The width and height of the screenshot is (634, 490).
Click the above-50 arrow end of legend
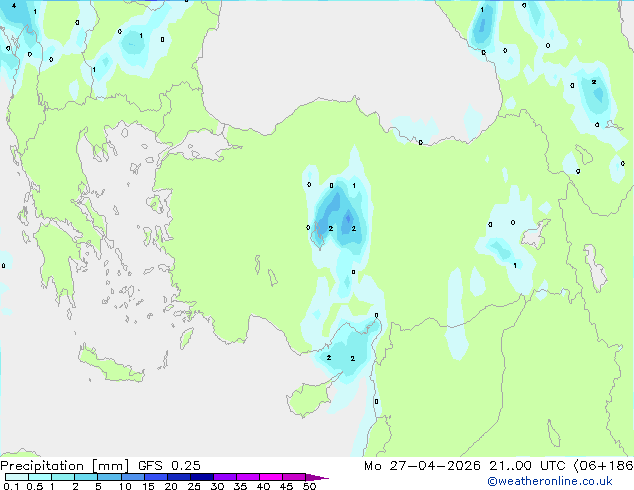click(x=317, y=477)
